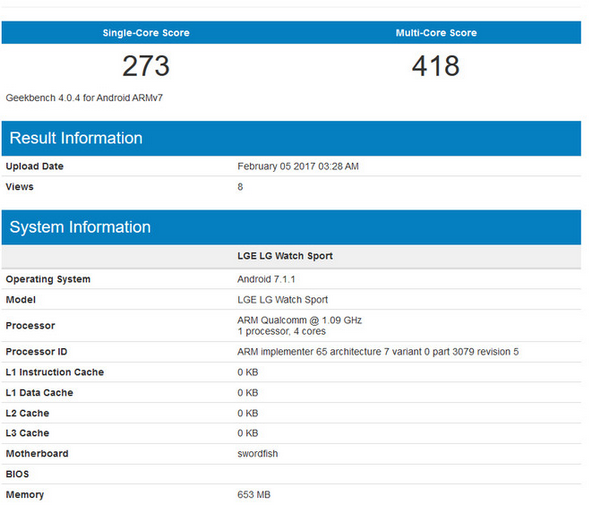Click the Processor ID value starting ARM implementer
Screen dimensions: 616x517
tap(377, 352)
